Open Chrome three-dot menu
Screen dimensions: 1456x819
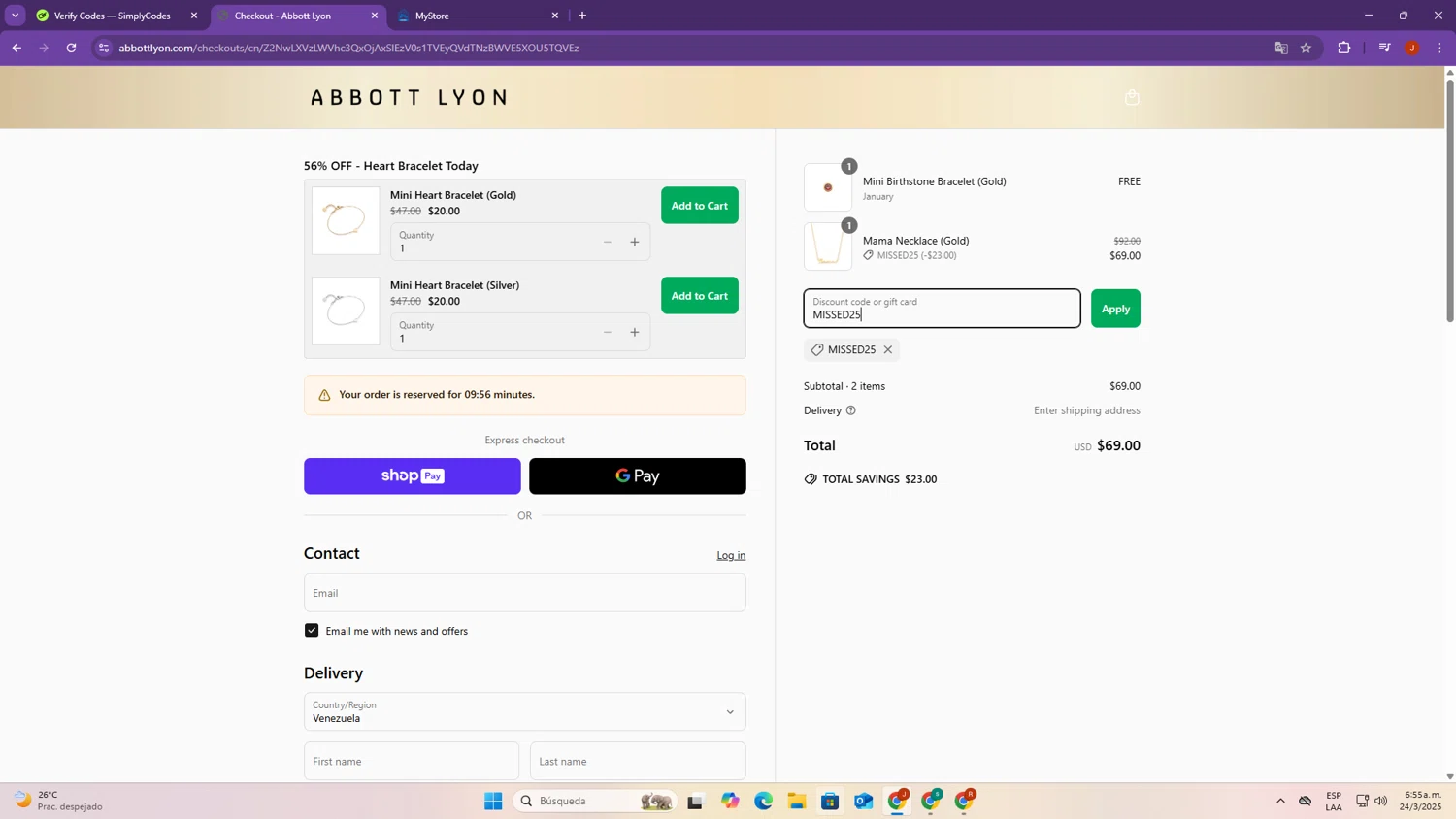1439,48
